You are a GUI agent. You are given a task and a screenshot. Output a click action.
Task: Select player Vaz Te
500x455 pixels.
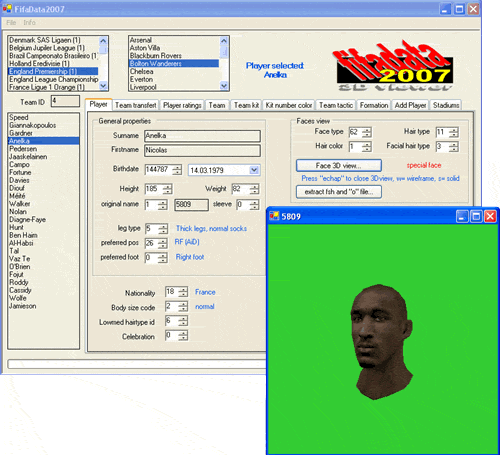20,259
